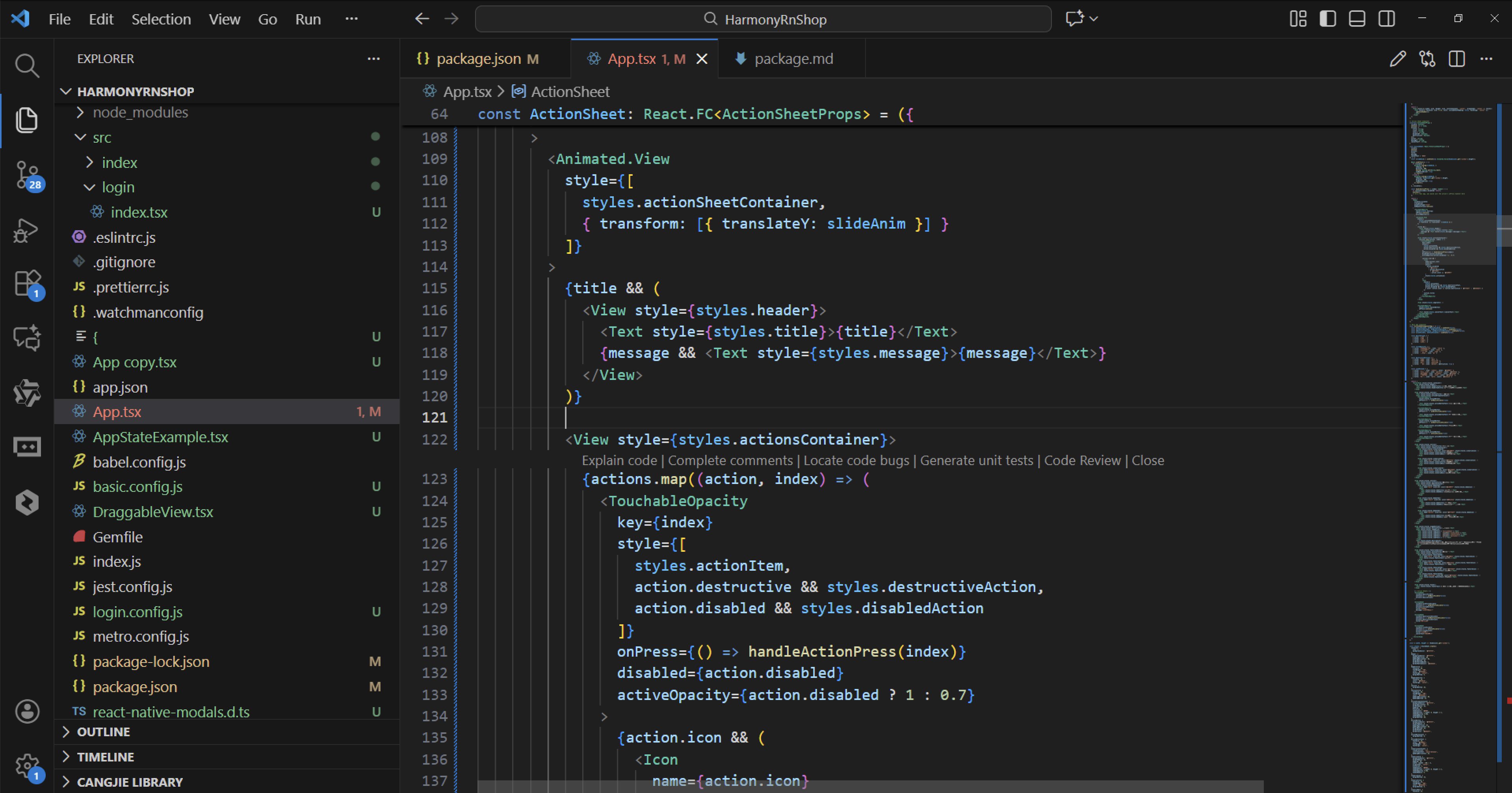Open Run and Debug view
This screenshot has height=793, width=1512.
click(26, 230)
